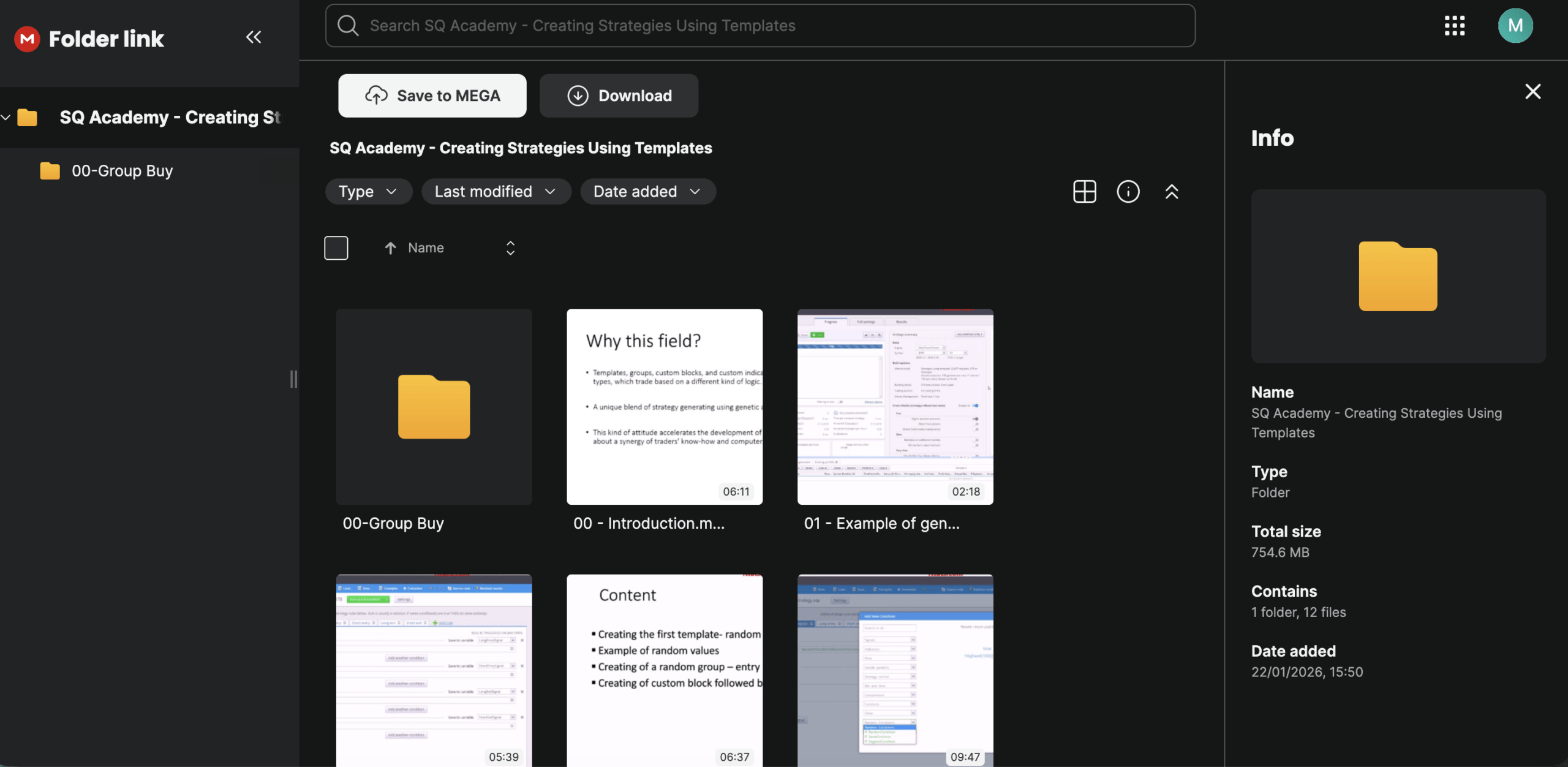The width and height of the screenshot is (1568, 767).
Task: Switch to grid view layout icon
Action: coord(1084,192)
